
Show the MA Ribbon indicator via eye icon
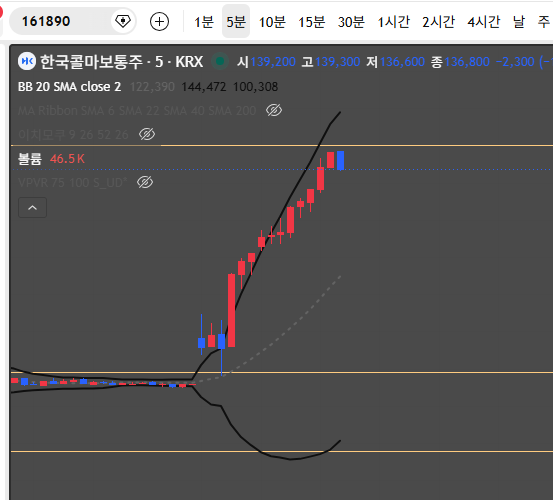[274, 110]
